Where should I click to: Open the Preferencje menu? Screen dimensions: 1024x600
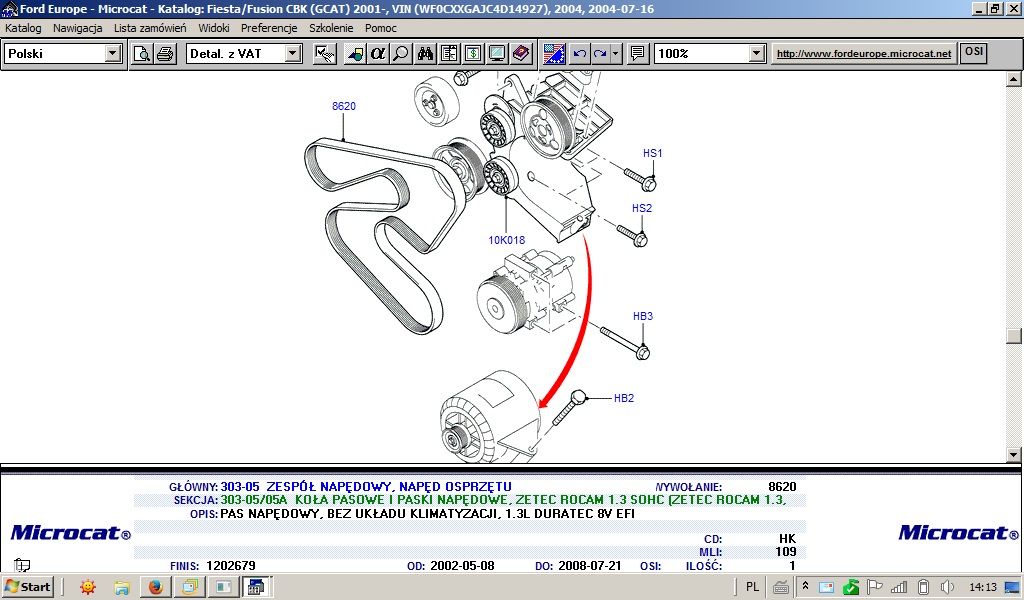(269, 28)
